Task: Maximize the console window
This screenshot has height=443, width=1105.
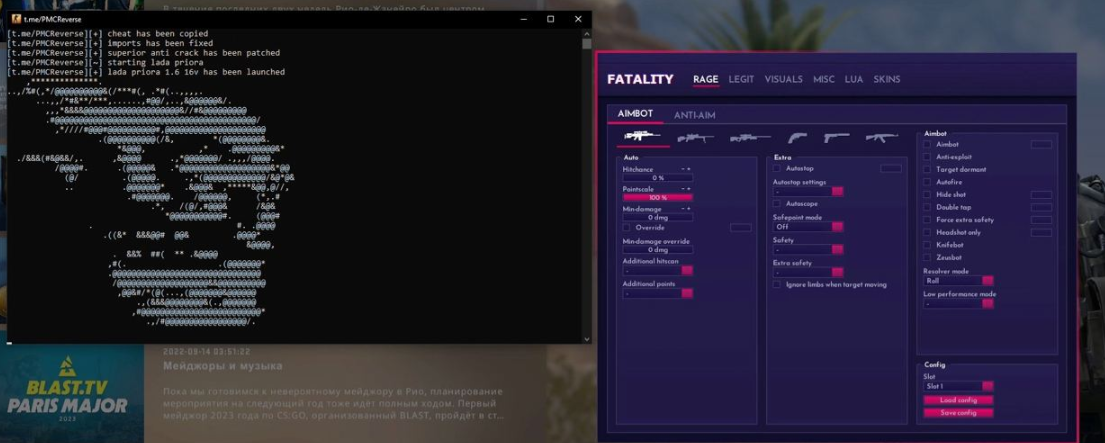Action: click(550, 19)
